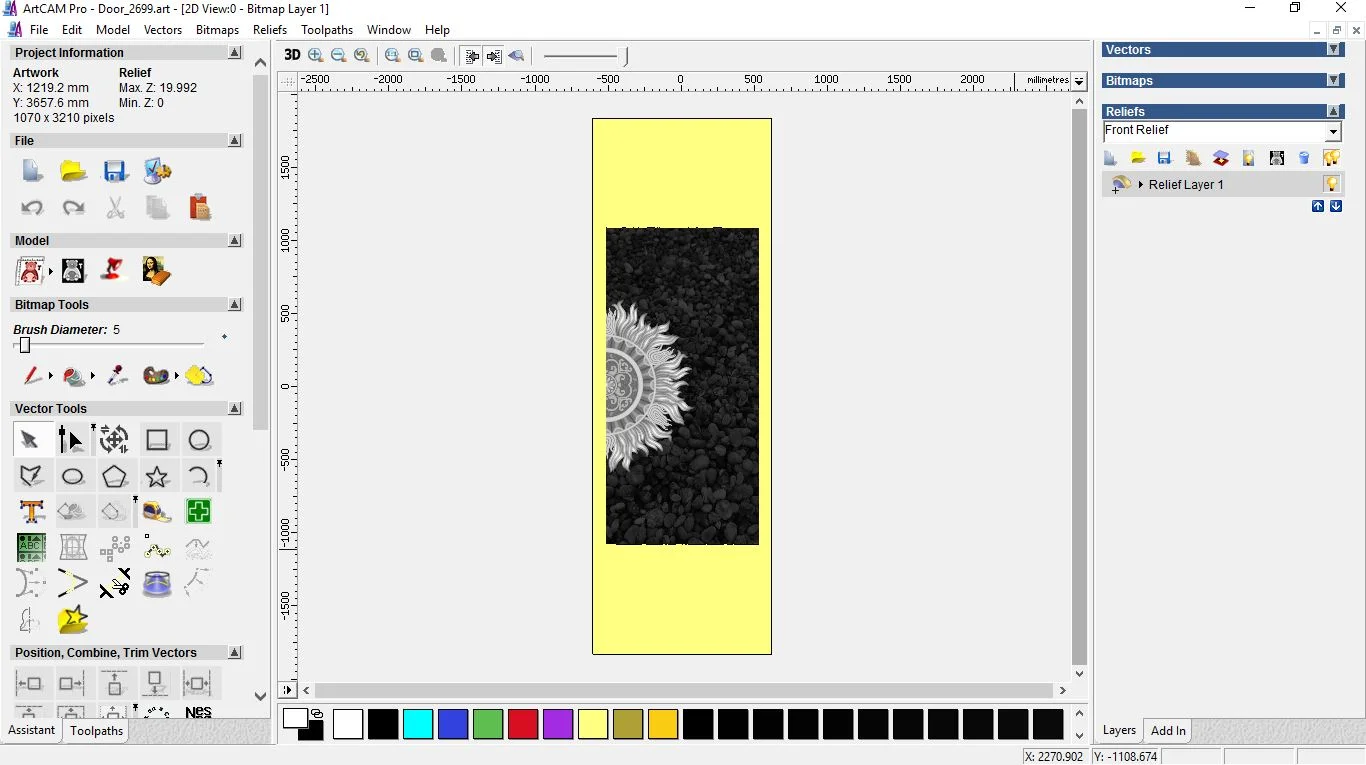Open the Add In tab

pyautogui.click(x=1167, y=731)
